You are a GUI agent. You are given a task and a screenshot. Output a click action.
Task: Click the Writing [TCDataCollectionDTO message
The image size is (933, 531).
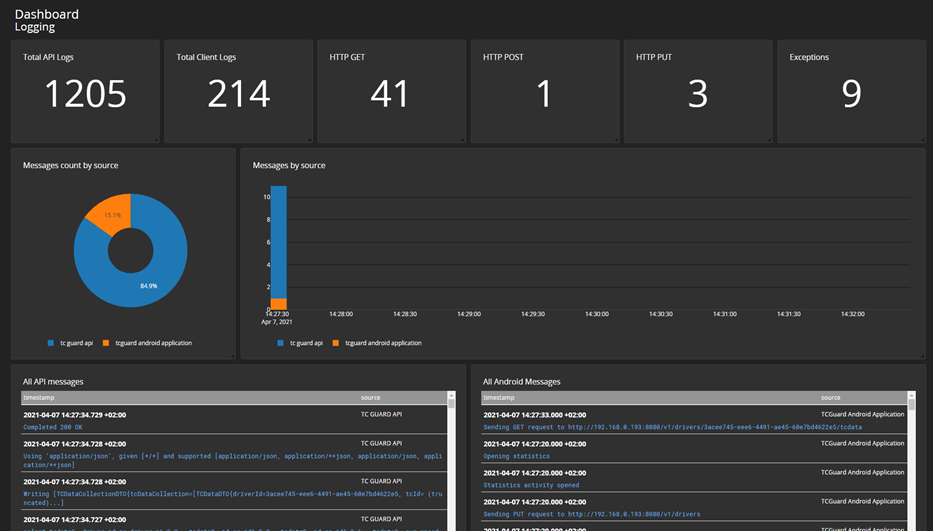233,498
